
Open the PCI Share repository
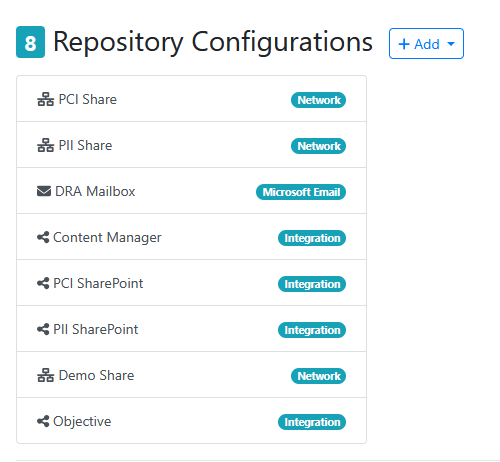click(191, 99)
